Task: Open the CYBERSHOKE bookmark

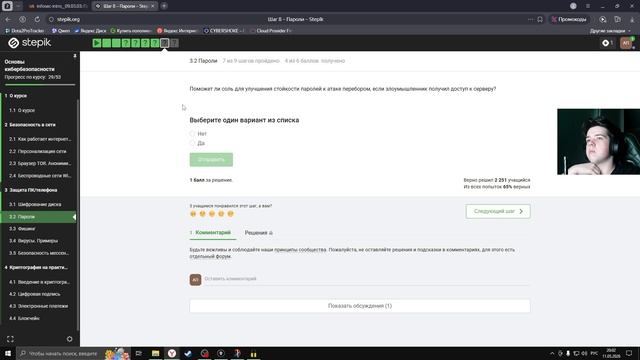Action: coord(224,31)
